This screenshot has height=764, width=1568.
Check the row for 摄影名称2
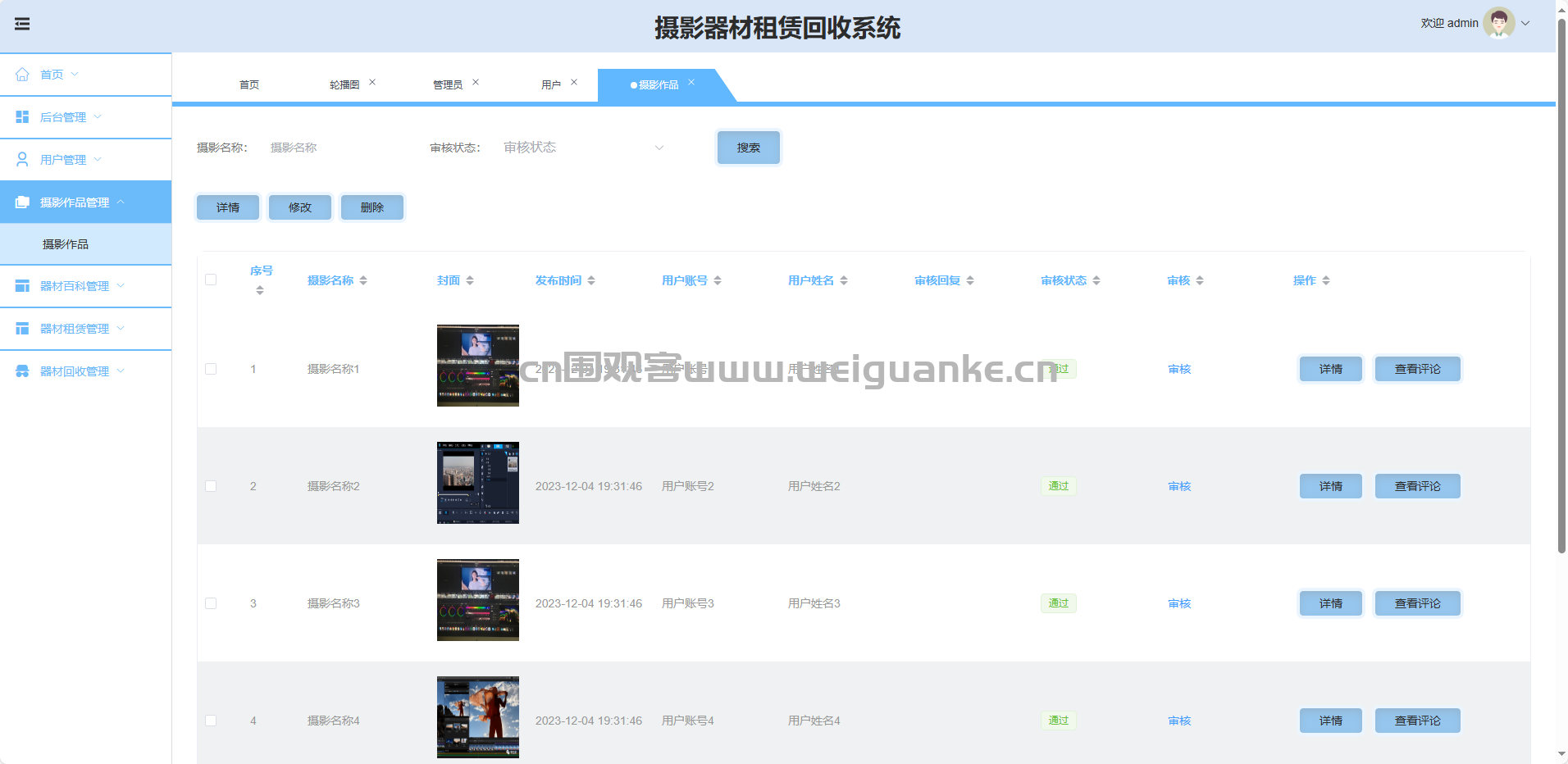(x=211, y=486)
